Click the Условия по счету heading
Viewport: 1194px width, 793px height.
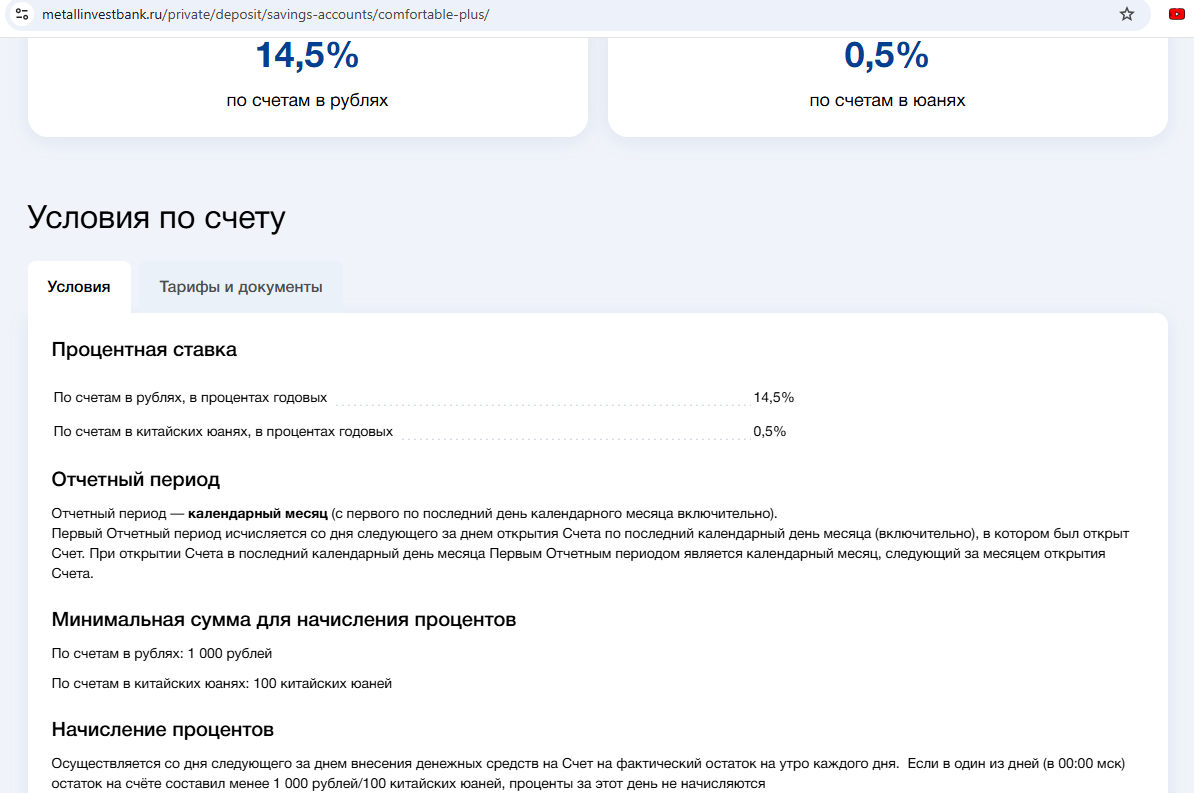coord(156,218)
